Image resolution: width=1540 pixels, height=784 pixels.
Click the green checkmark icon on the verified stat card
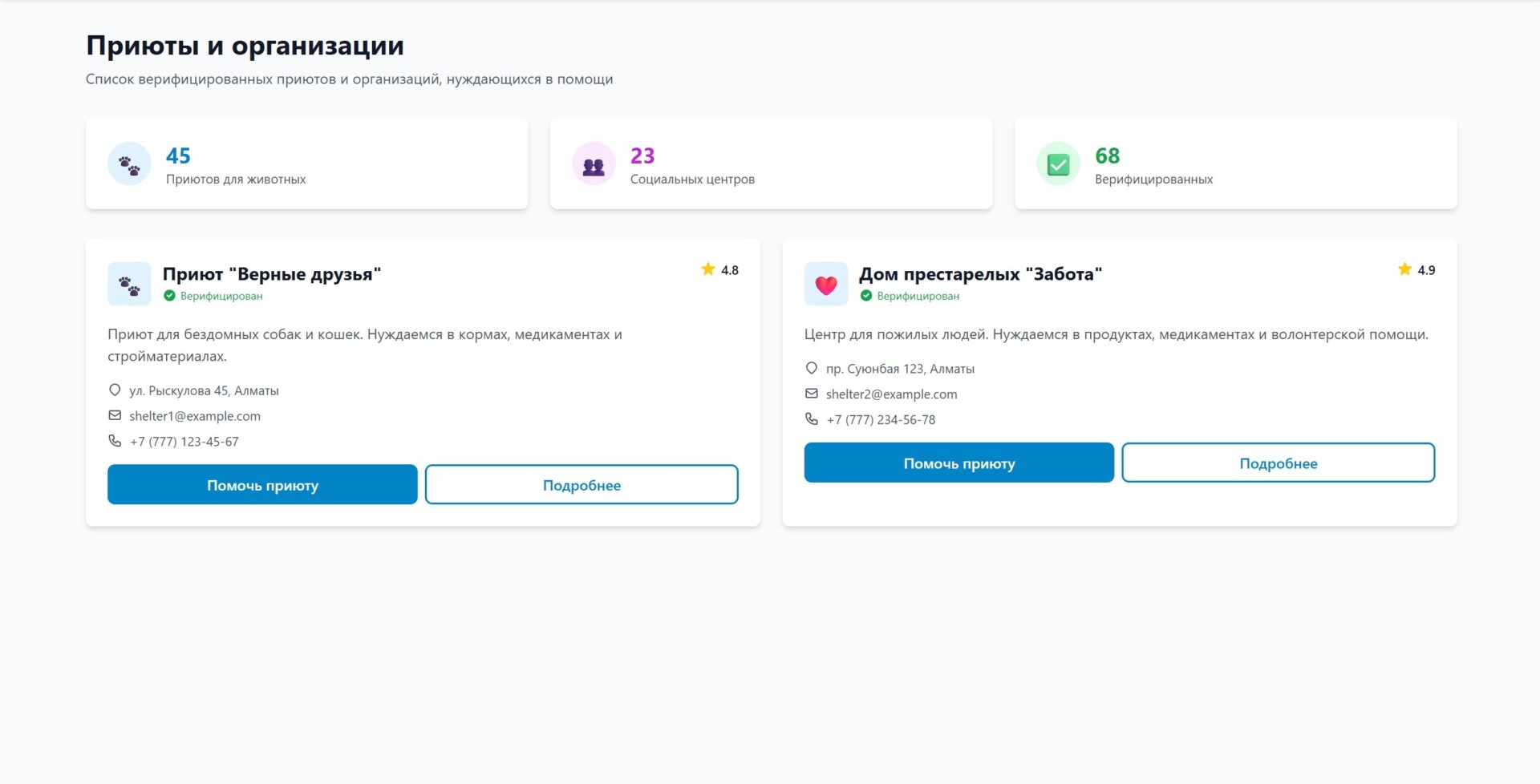pos(1058,164)
